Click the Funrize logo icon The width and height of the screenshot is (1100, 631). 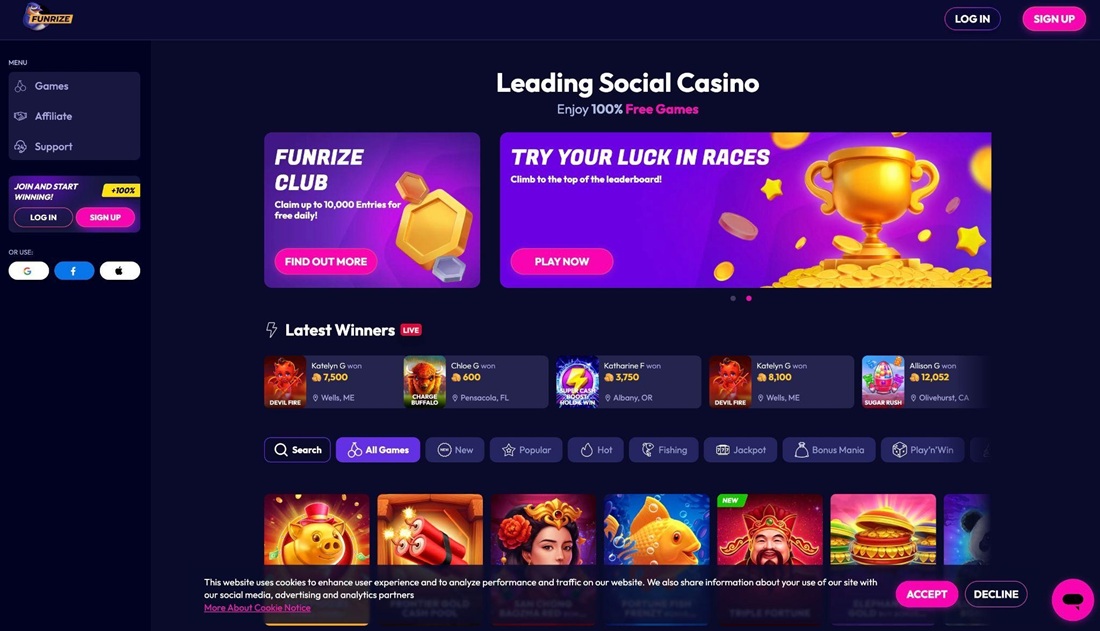48,16
